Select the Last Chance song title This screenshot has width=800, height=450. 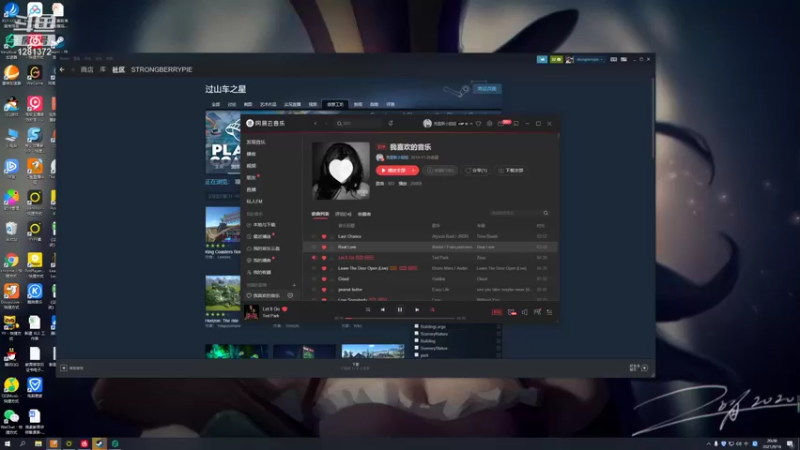click(349, 236)
